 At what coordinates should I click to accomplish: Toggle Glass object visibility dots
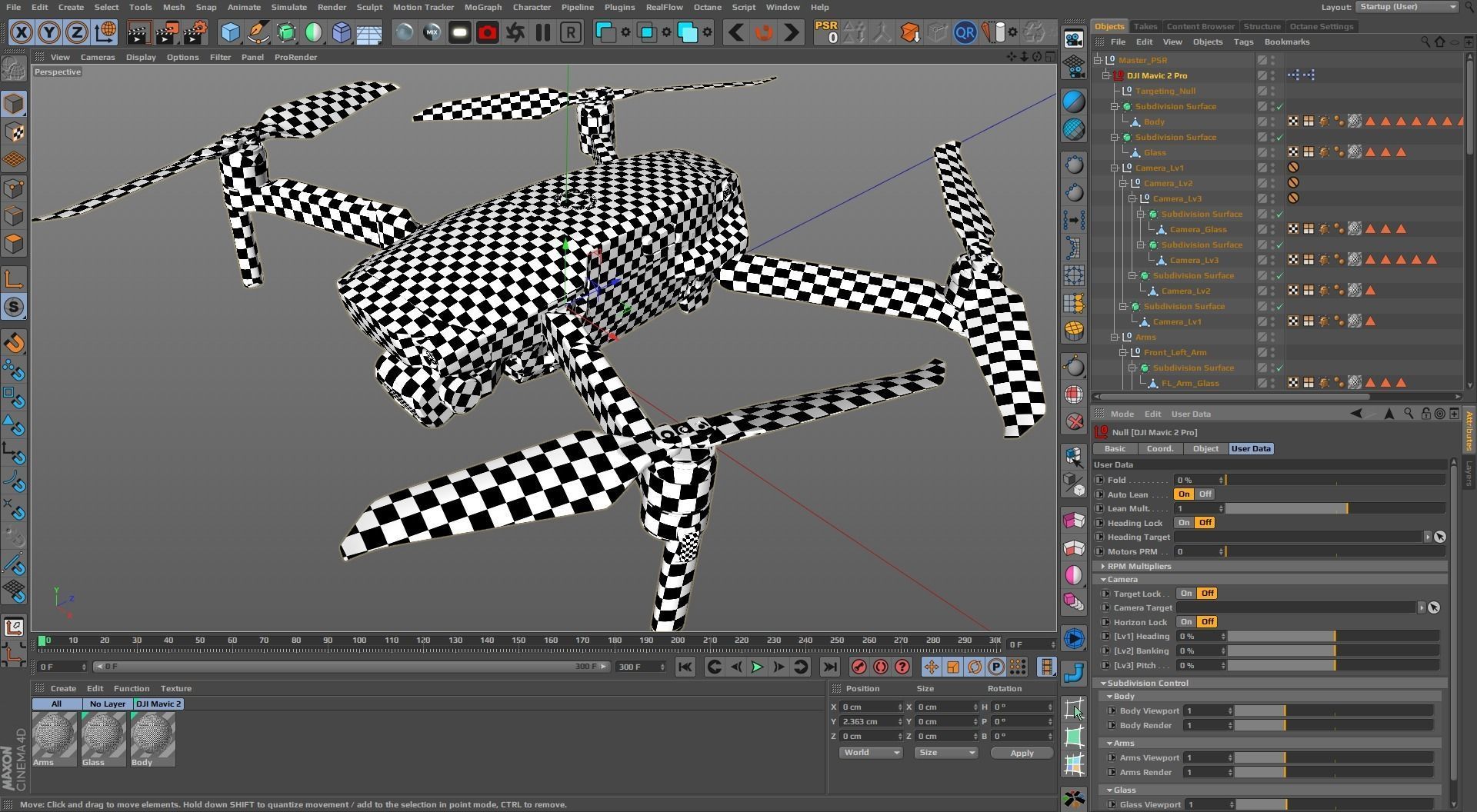1273,152
